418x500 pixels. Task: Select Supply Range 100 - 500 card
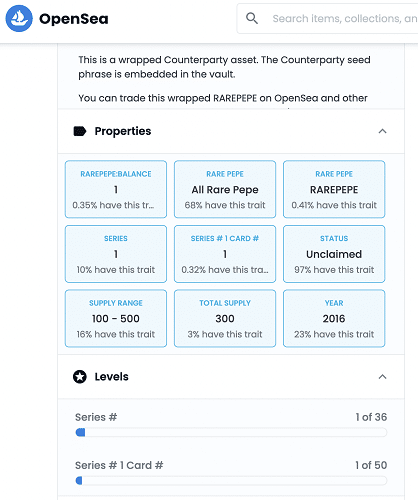coord(116,318)
